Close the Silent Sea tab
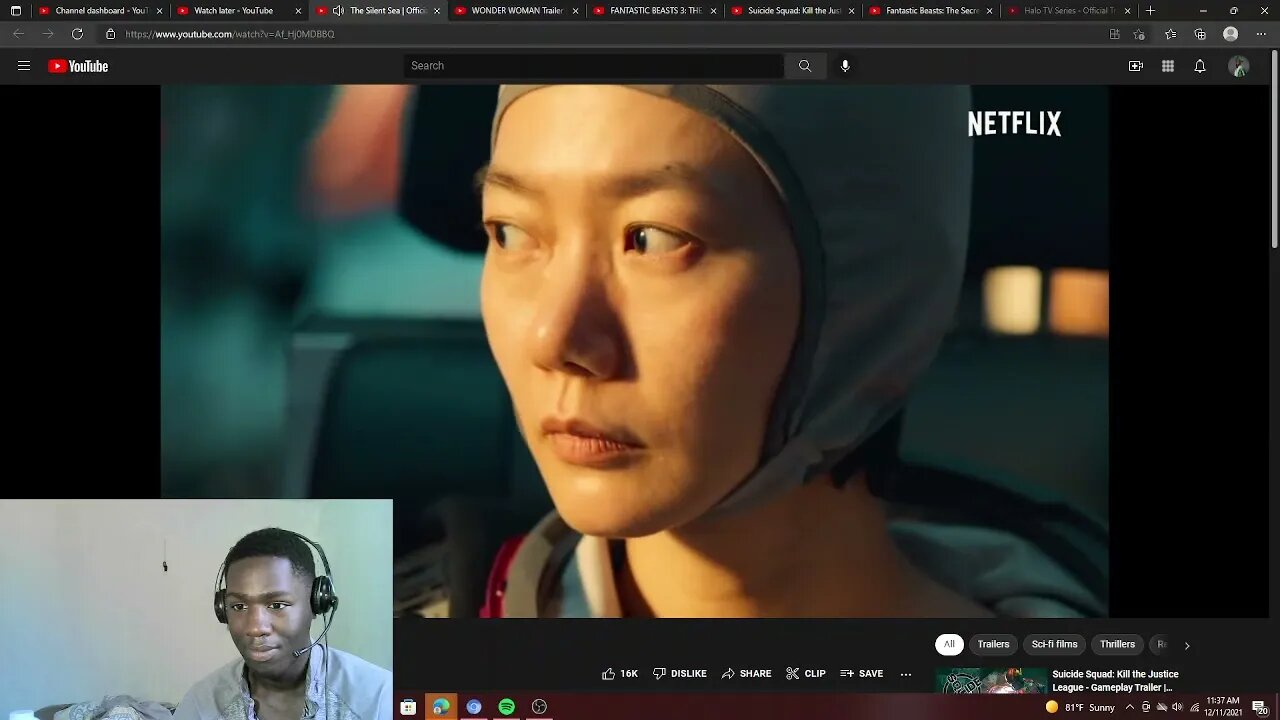Viewport: 1280px width, 720px height. (437, 11)
